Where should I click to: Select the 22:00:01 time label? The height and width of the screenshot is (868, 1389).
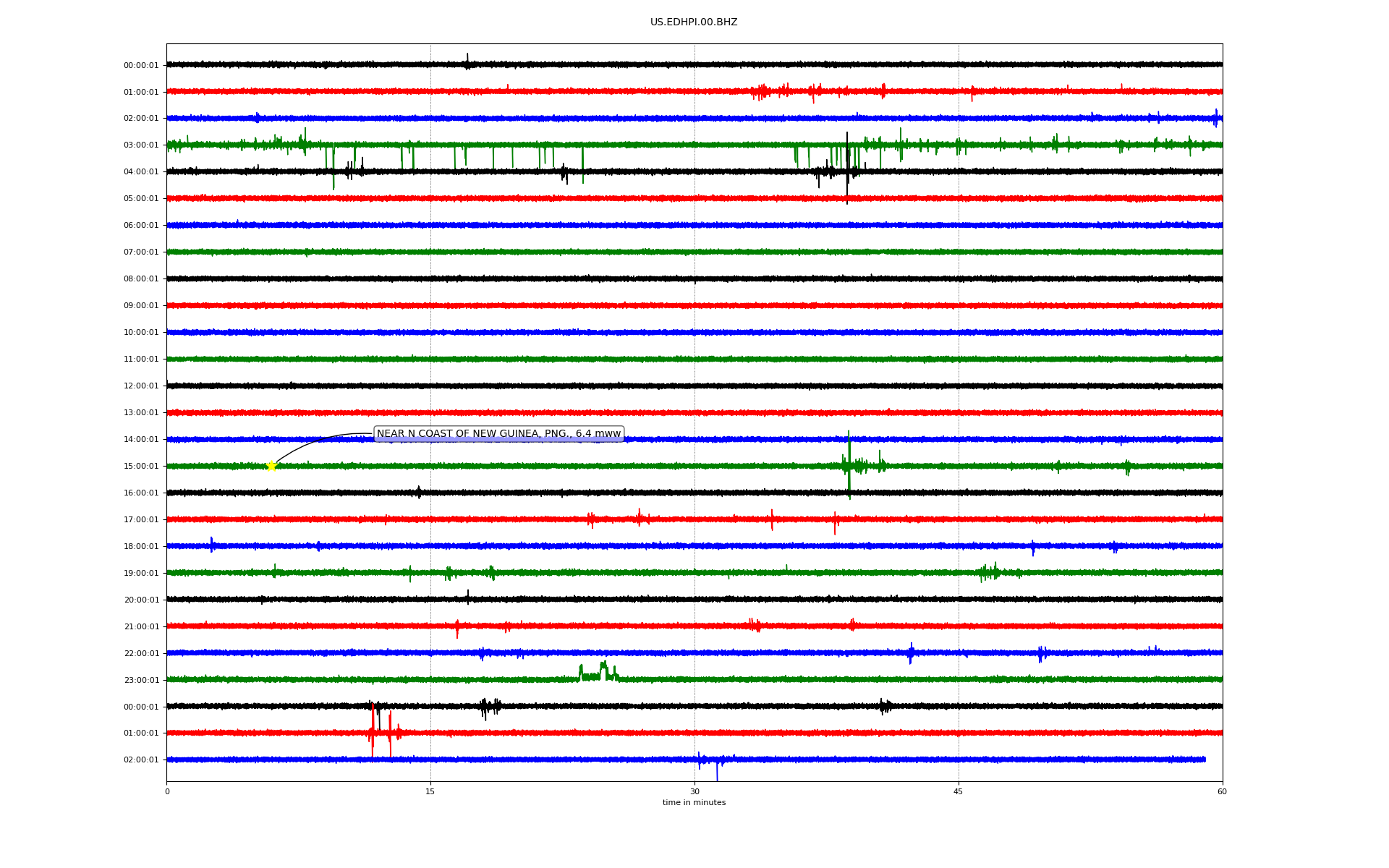pos(141,654)
